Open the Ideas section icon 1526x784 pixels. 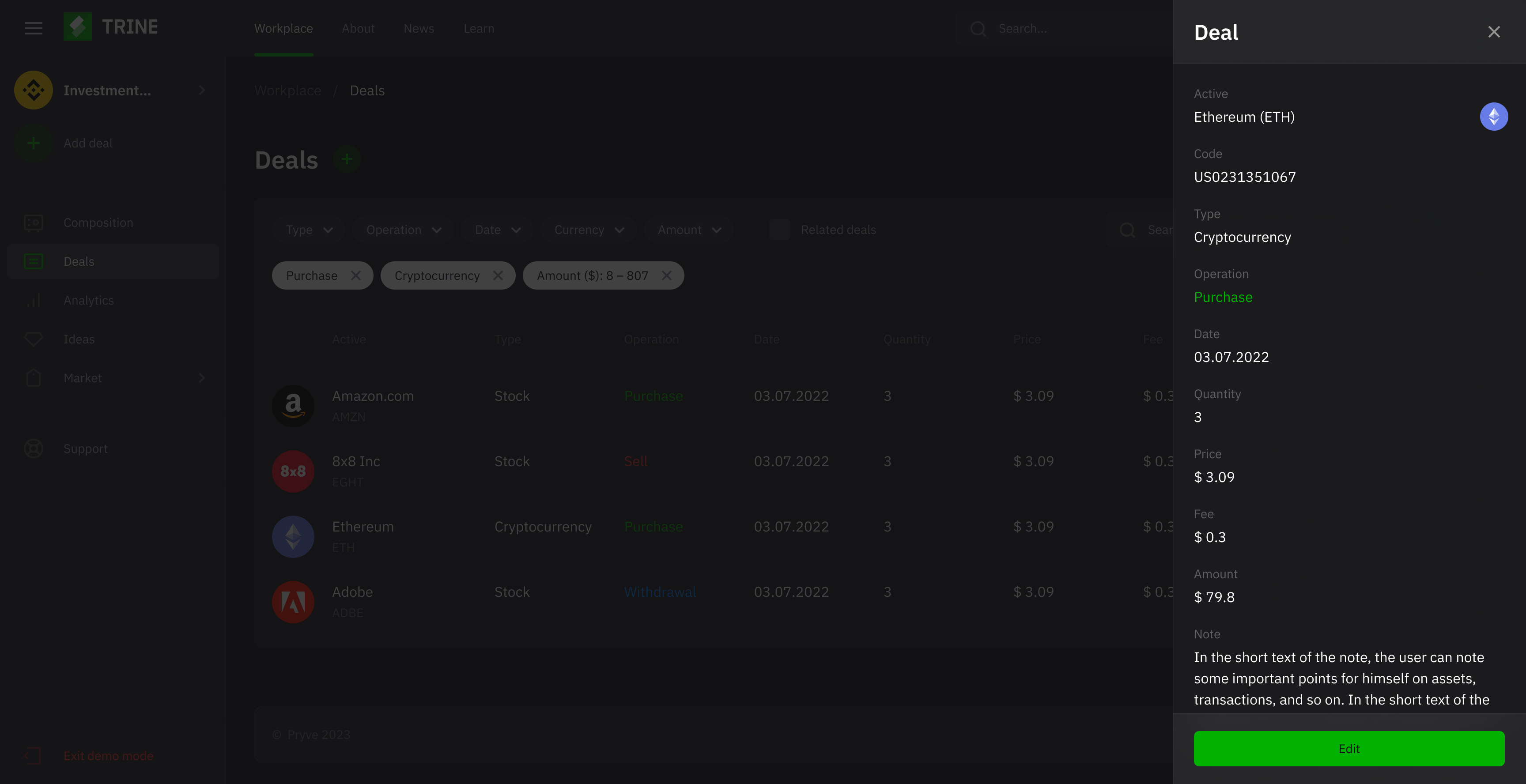tap(33, 339)
